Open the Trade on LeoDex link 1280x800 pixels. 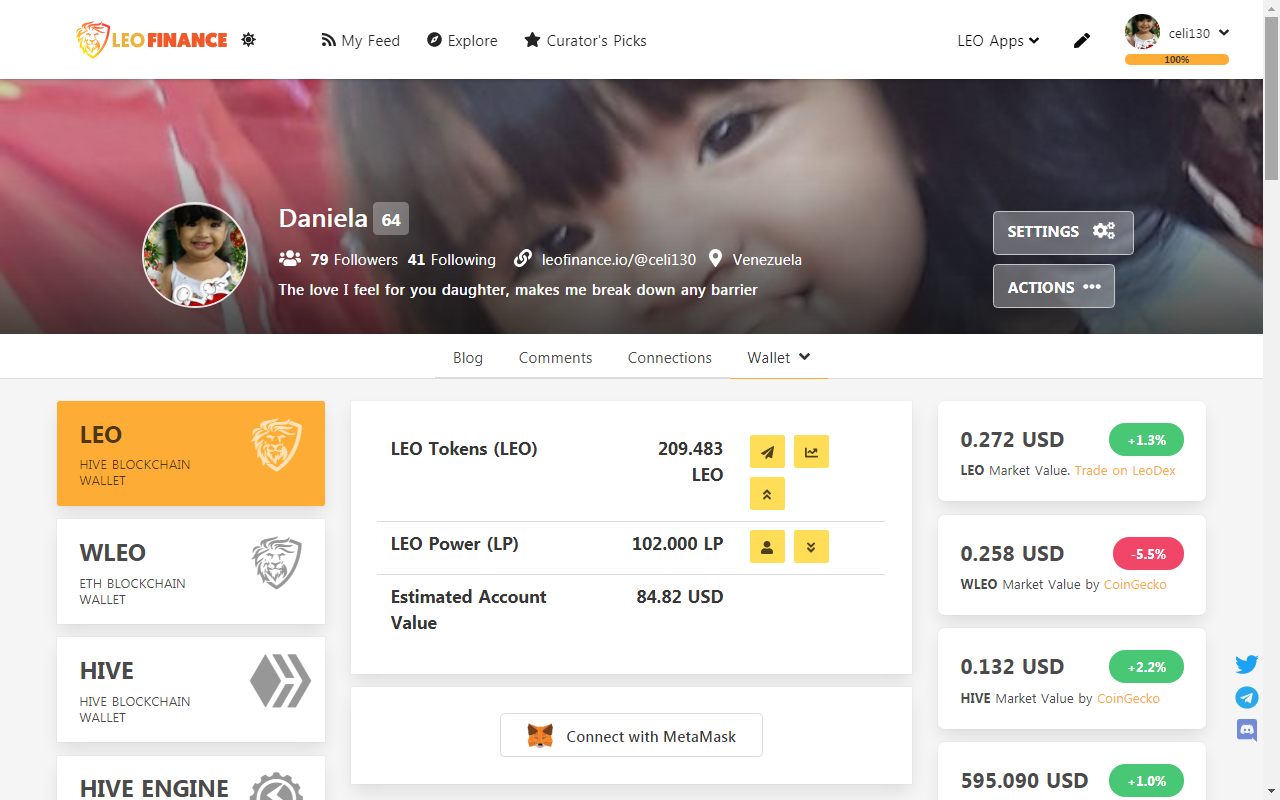point(1125,470)
